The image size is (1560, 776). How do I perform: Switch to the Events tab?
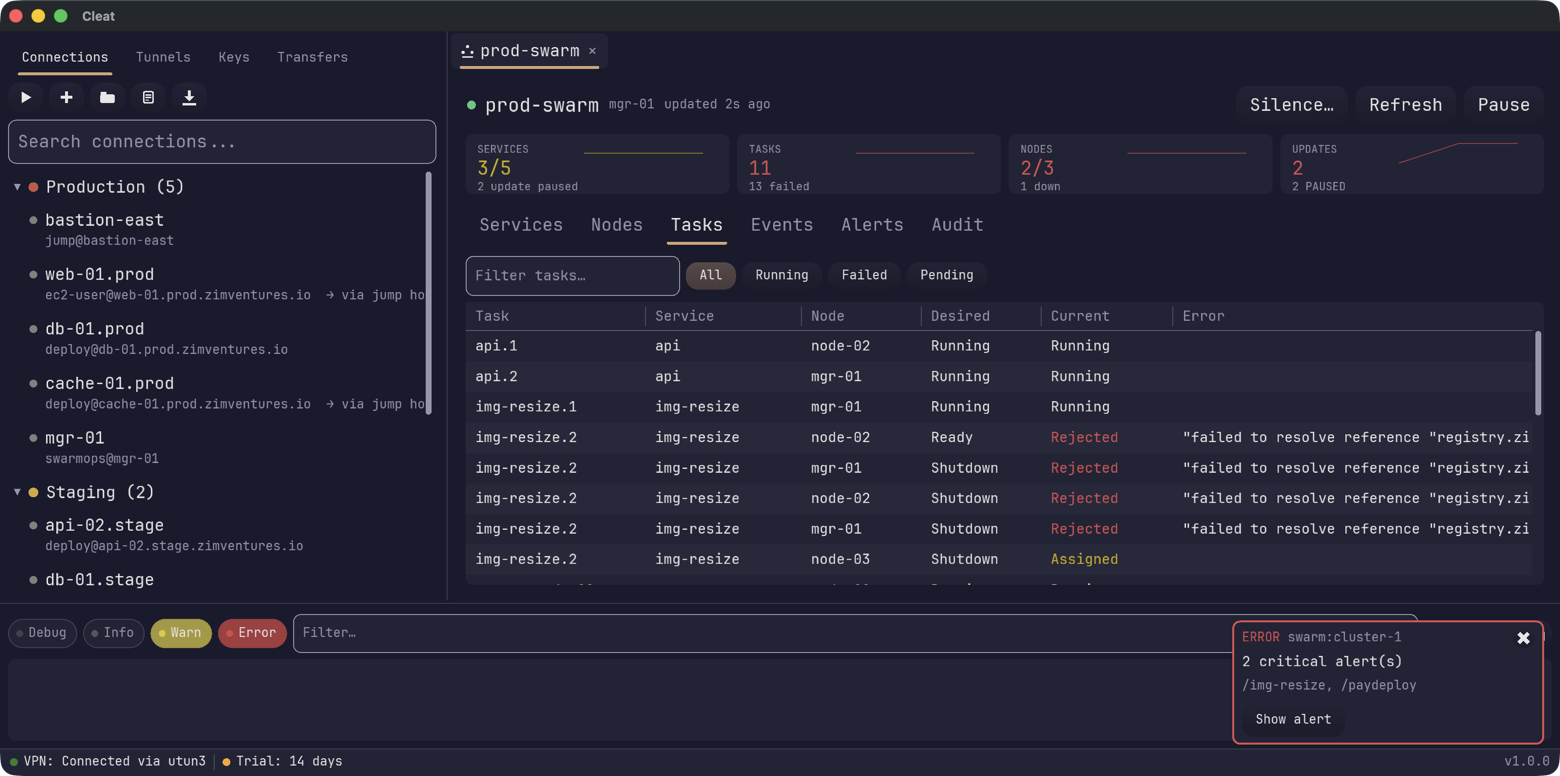point(782,225)
